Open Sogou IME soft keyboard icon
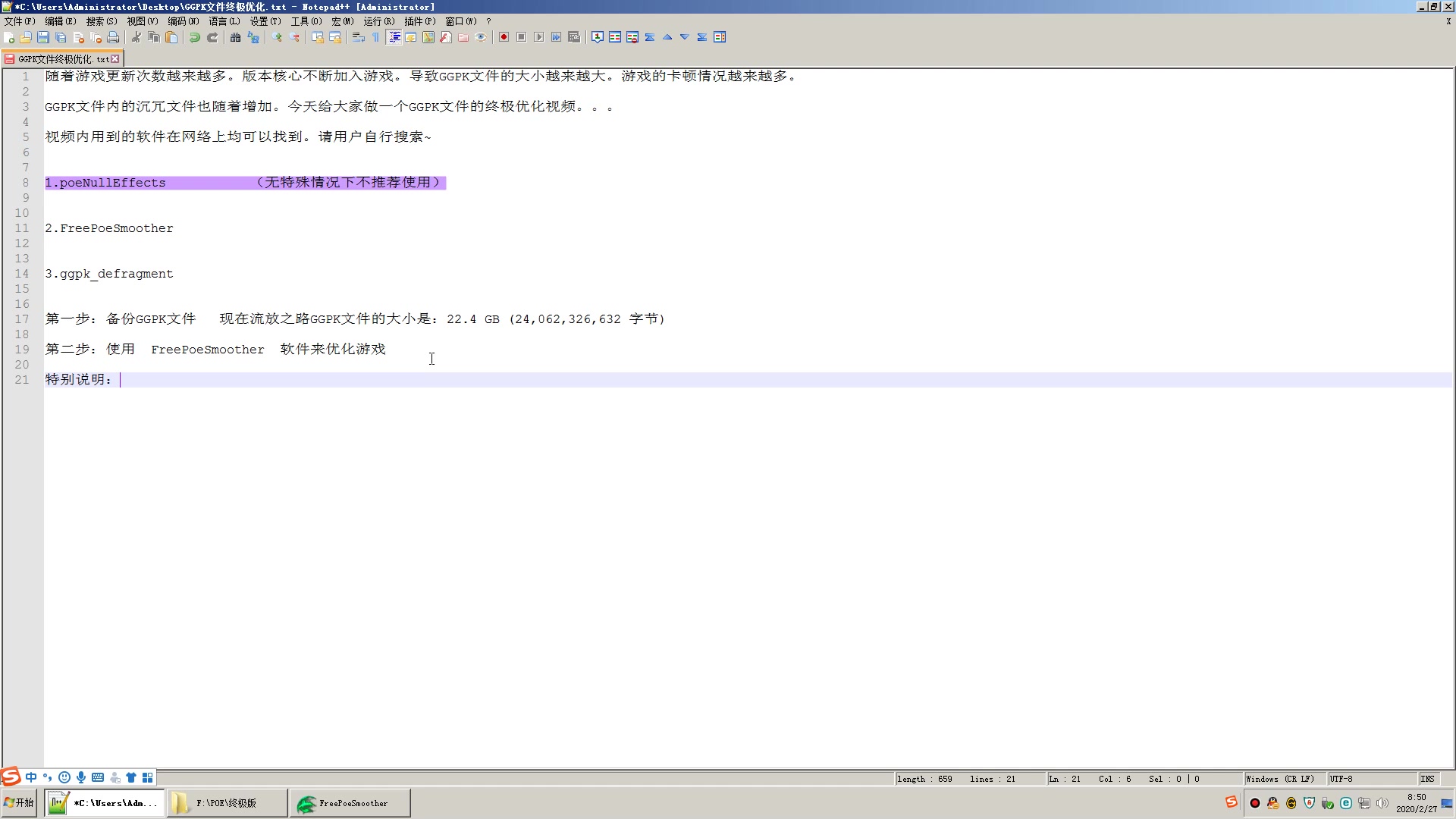The image size is (1456, 819). click(98, 777)
